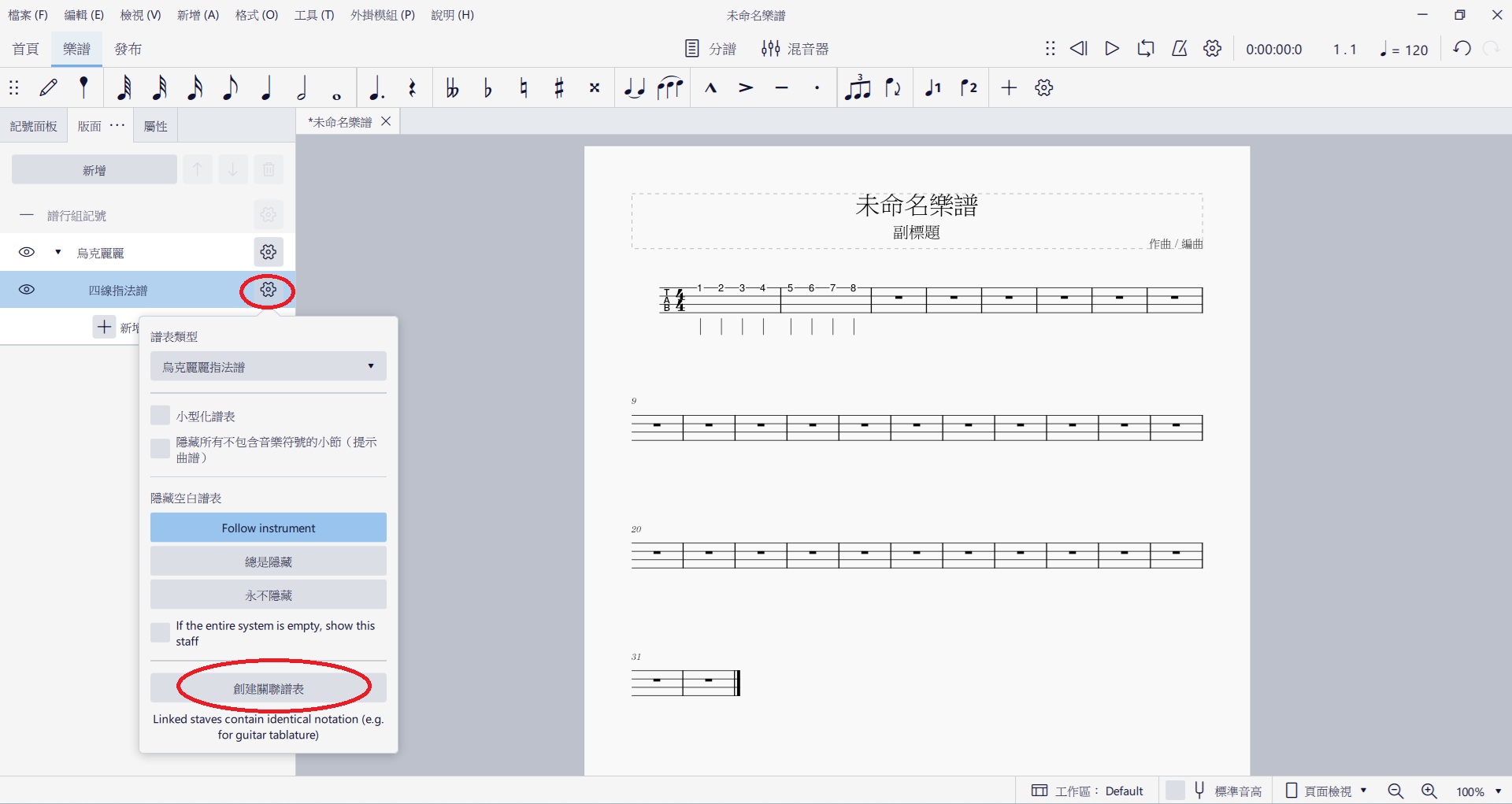
Task: Click the metronome icon
Action: [x=1179, y=49]
